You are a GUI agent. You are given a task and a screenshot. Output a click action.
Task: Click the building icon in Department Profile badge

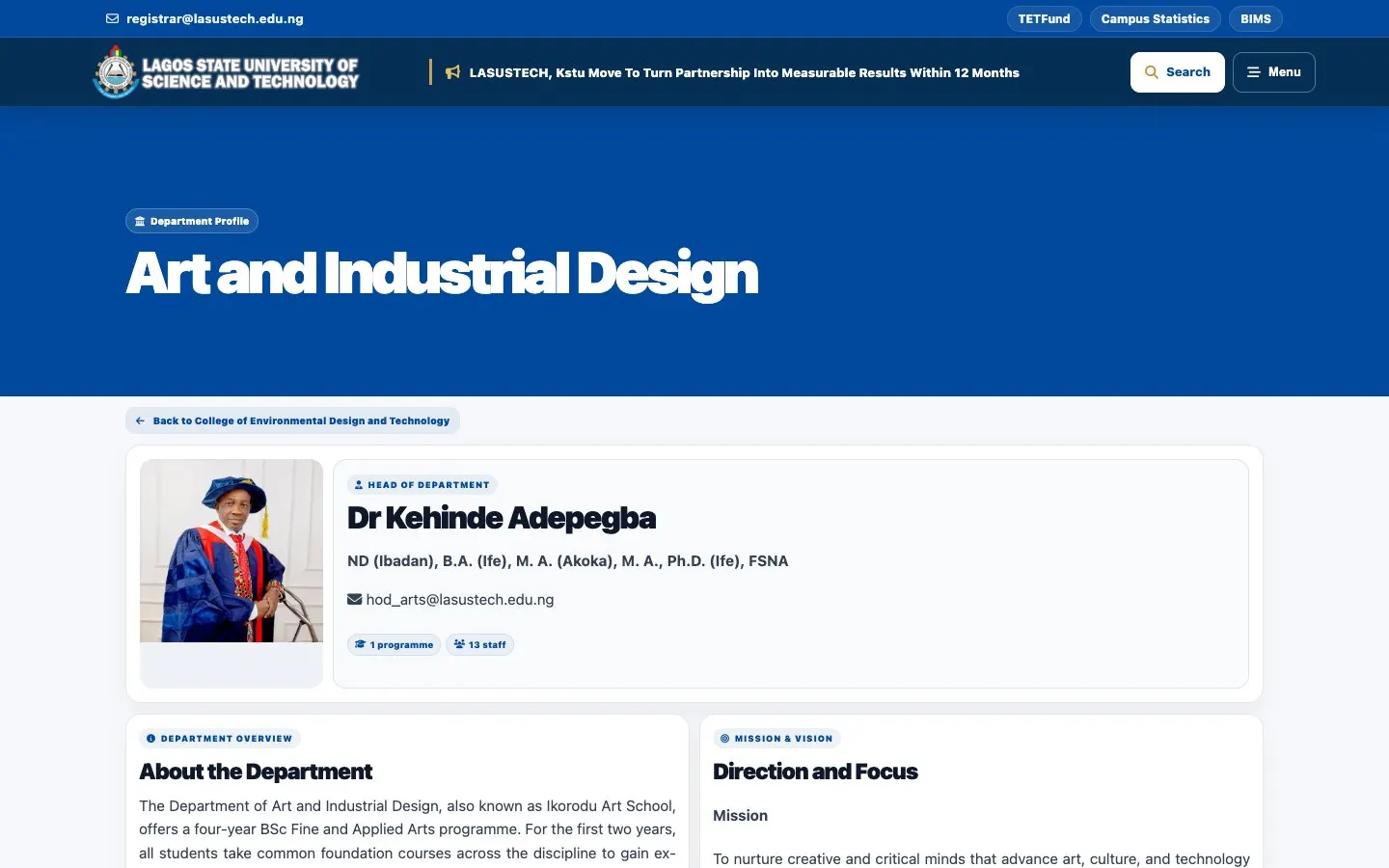pos(140,221)
